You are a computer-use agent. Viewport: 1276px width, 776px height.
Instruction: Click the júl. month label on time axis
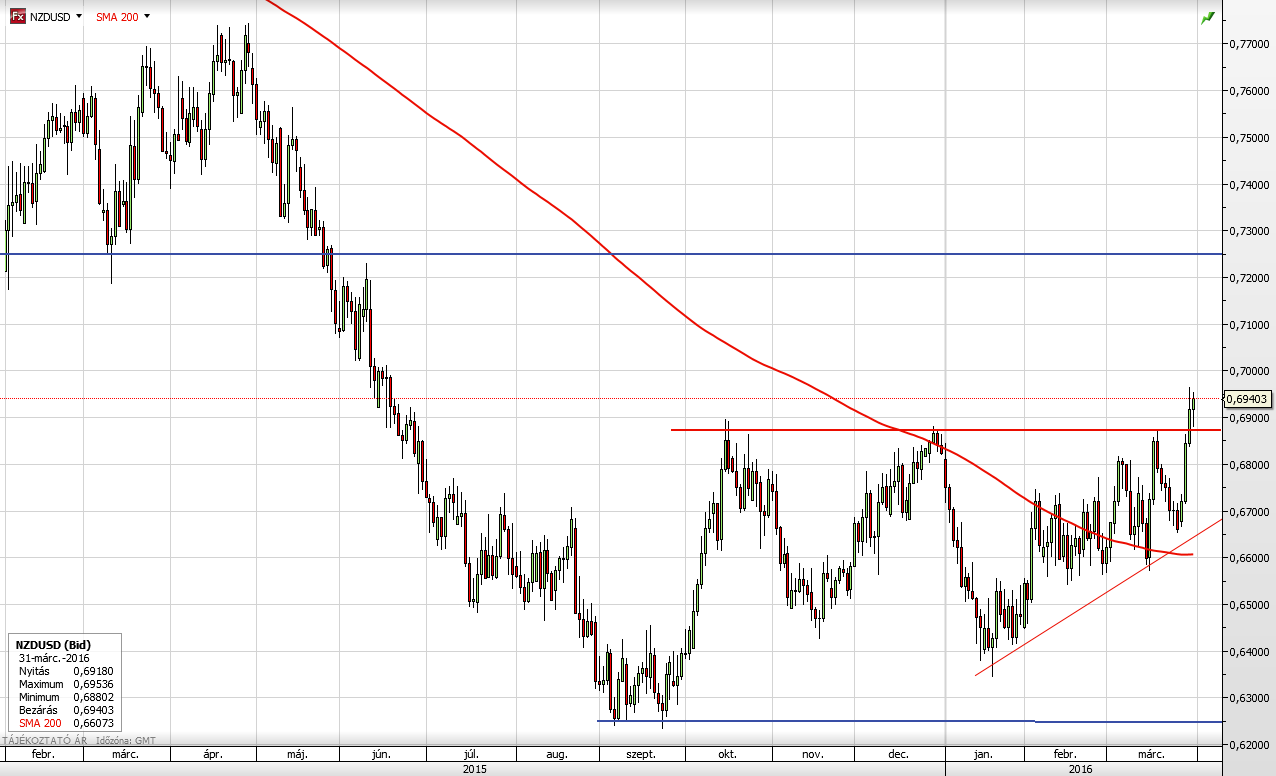pos(472,755)
